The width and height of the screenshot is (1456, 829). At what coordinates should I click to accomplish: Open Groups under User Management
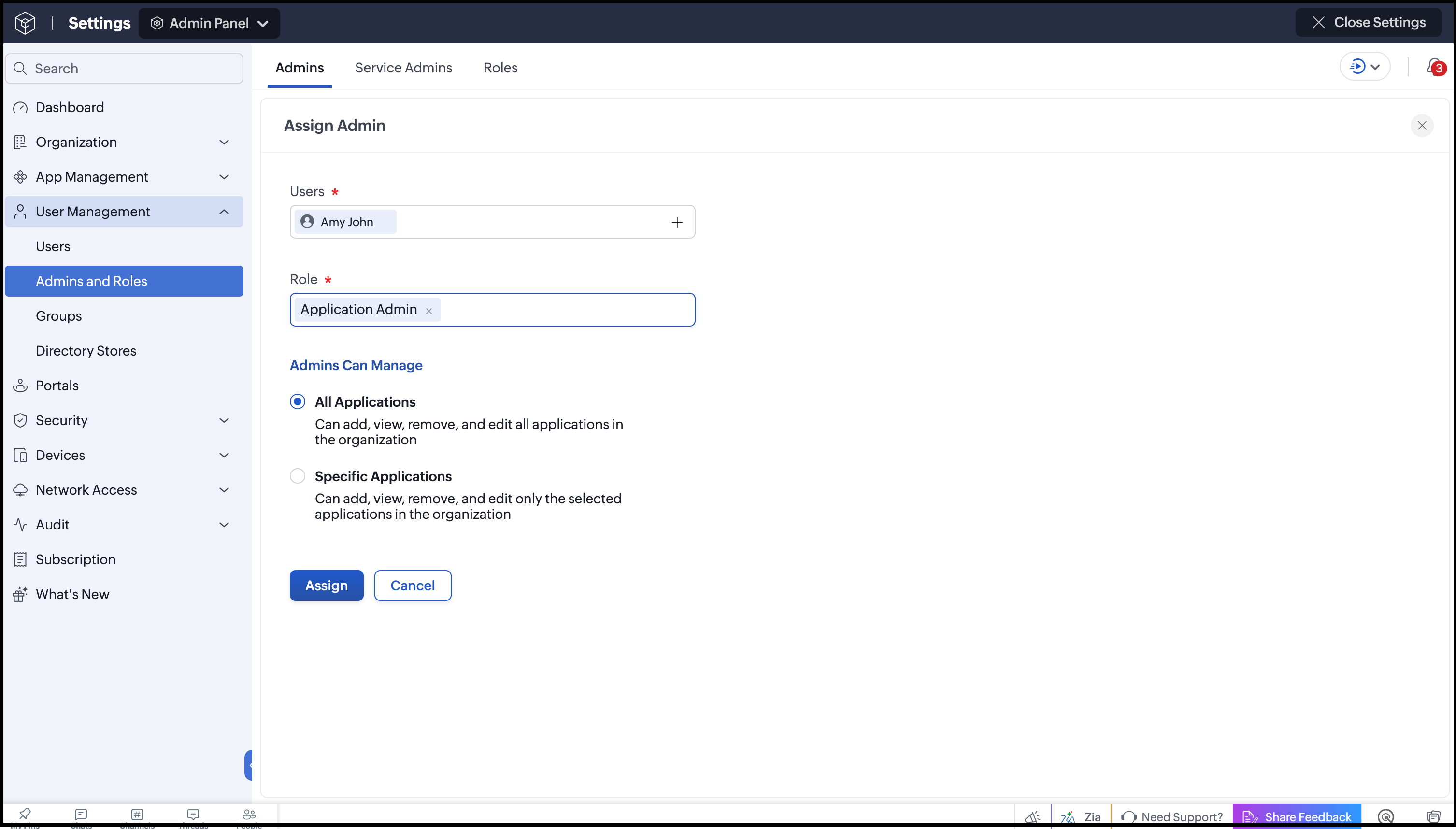point(124,315)
